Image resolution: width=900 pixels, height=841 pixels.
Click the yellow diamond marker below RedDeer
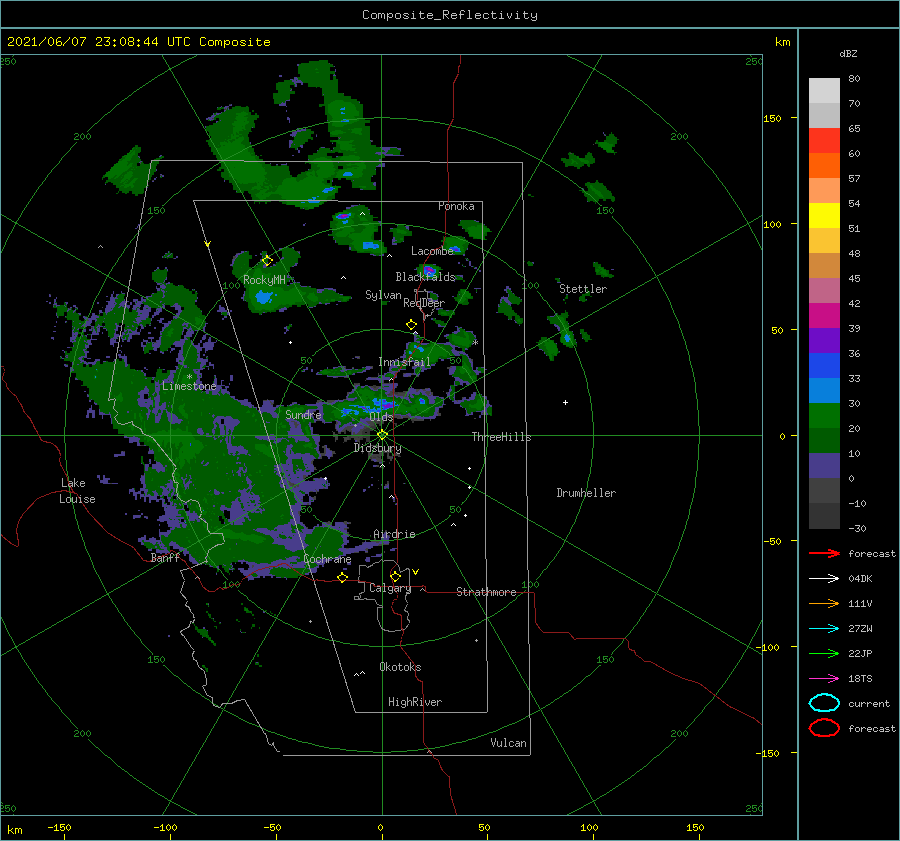pyautogui.click(x=412, y=325)
